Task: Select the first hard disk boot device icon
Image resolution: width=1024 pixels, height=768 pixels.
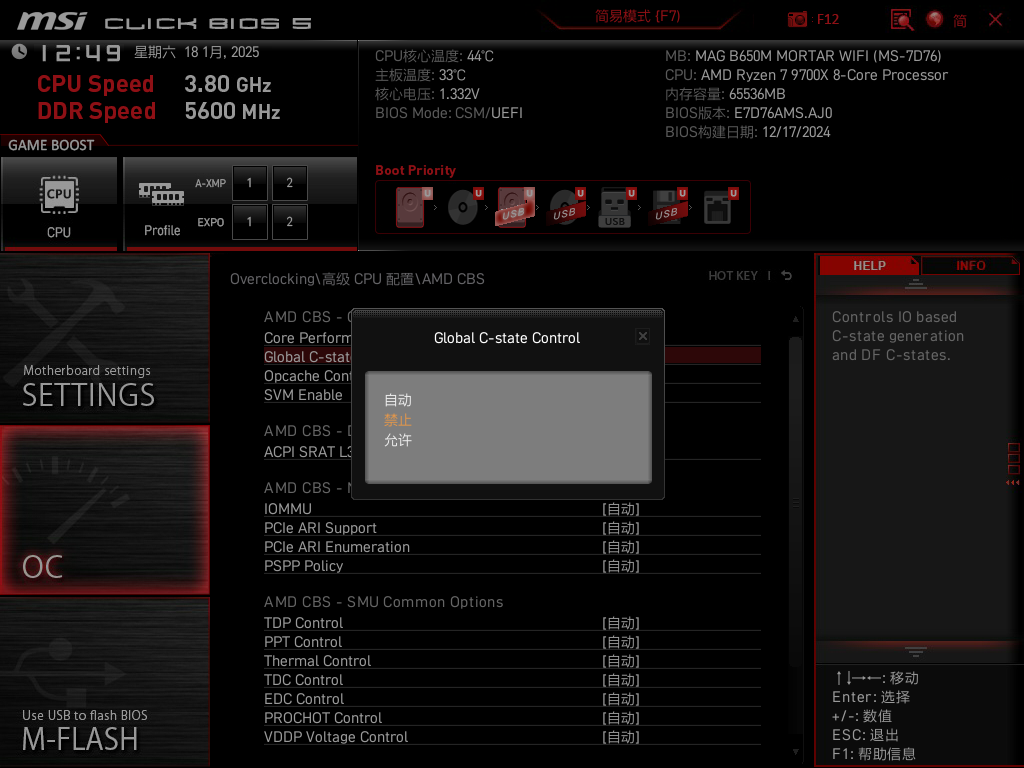Action: click(413, 207)
